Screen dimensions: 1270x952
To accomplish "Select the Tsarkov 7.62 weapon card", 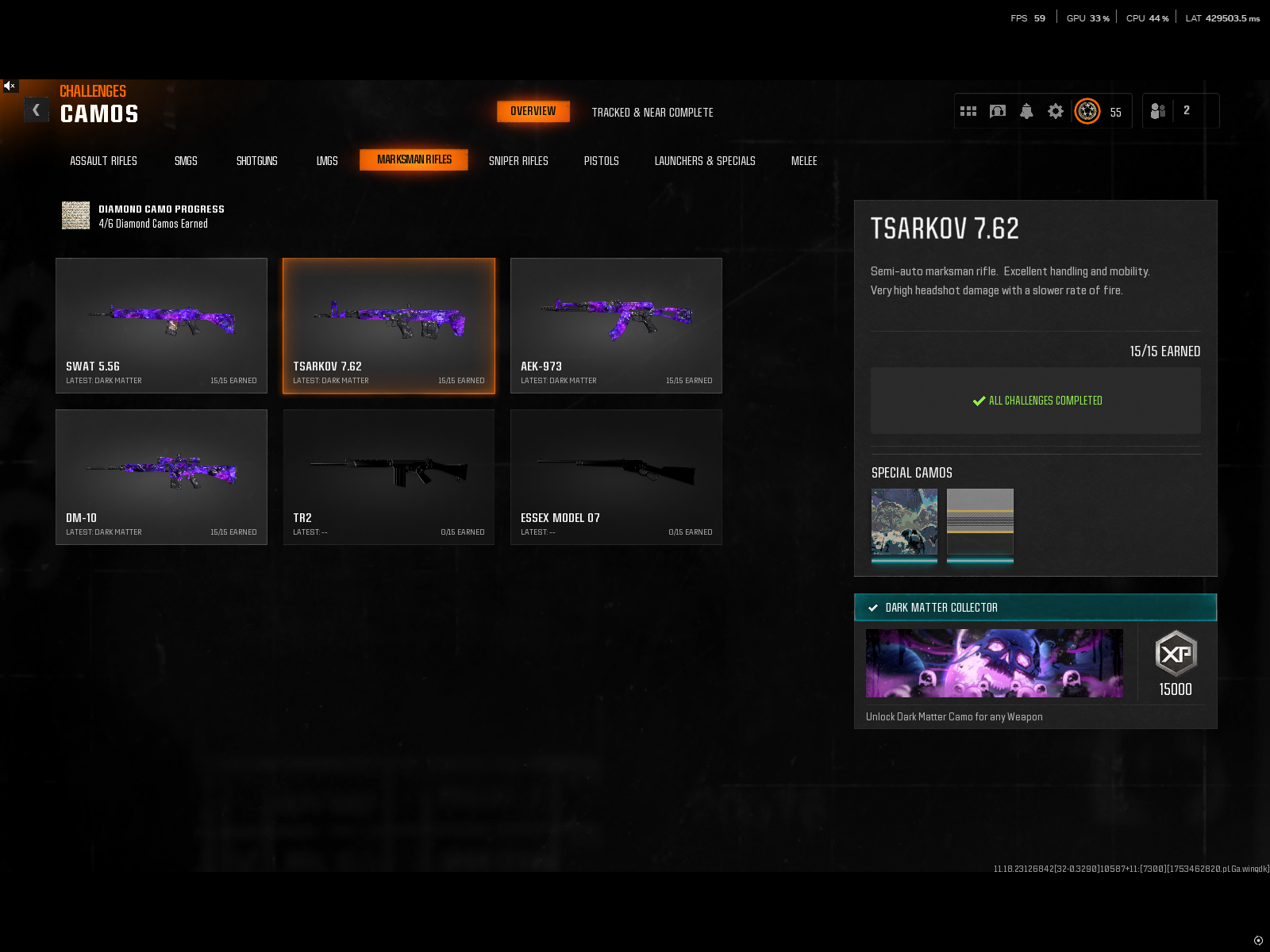I will point(389,325).
